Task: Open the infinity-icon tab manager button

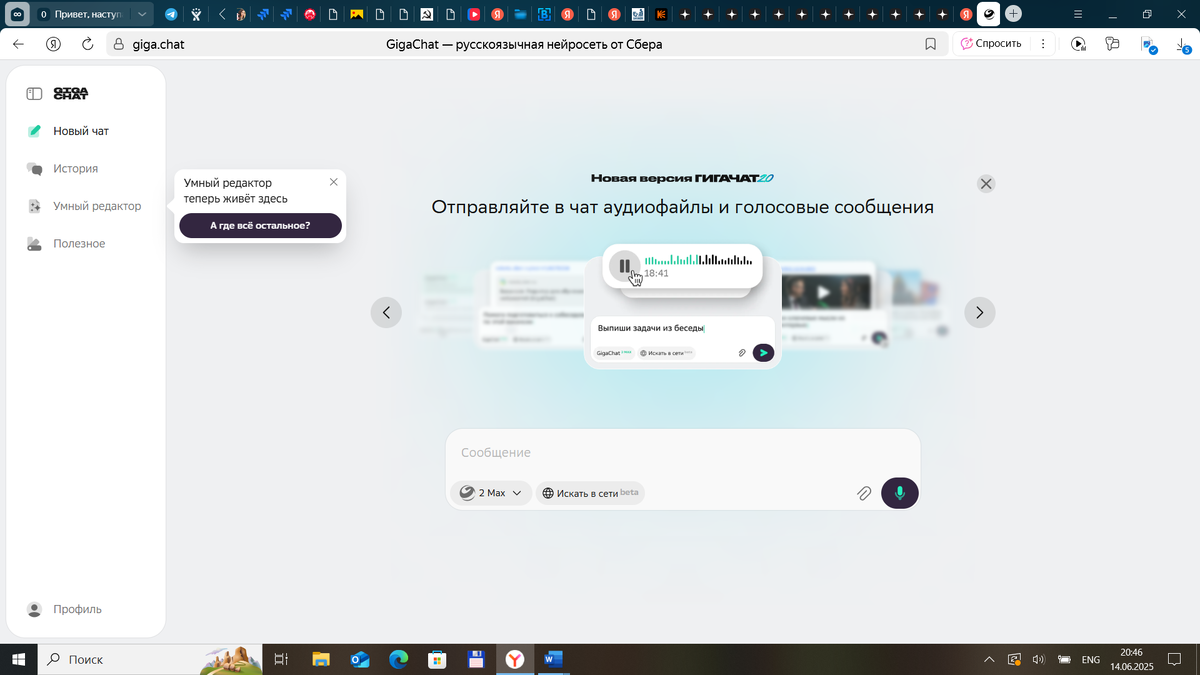Action: [19, 15]
